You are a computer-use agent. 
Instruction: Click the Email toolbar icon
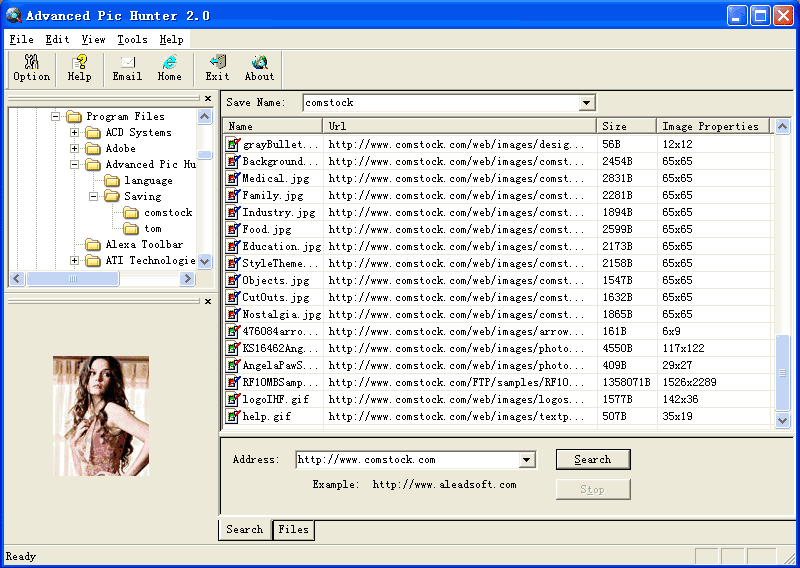pos(127,68)
